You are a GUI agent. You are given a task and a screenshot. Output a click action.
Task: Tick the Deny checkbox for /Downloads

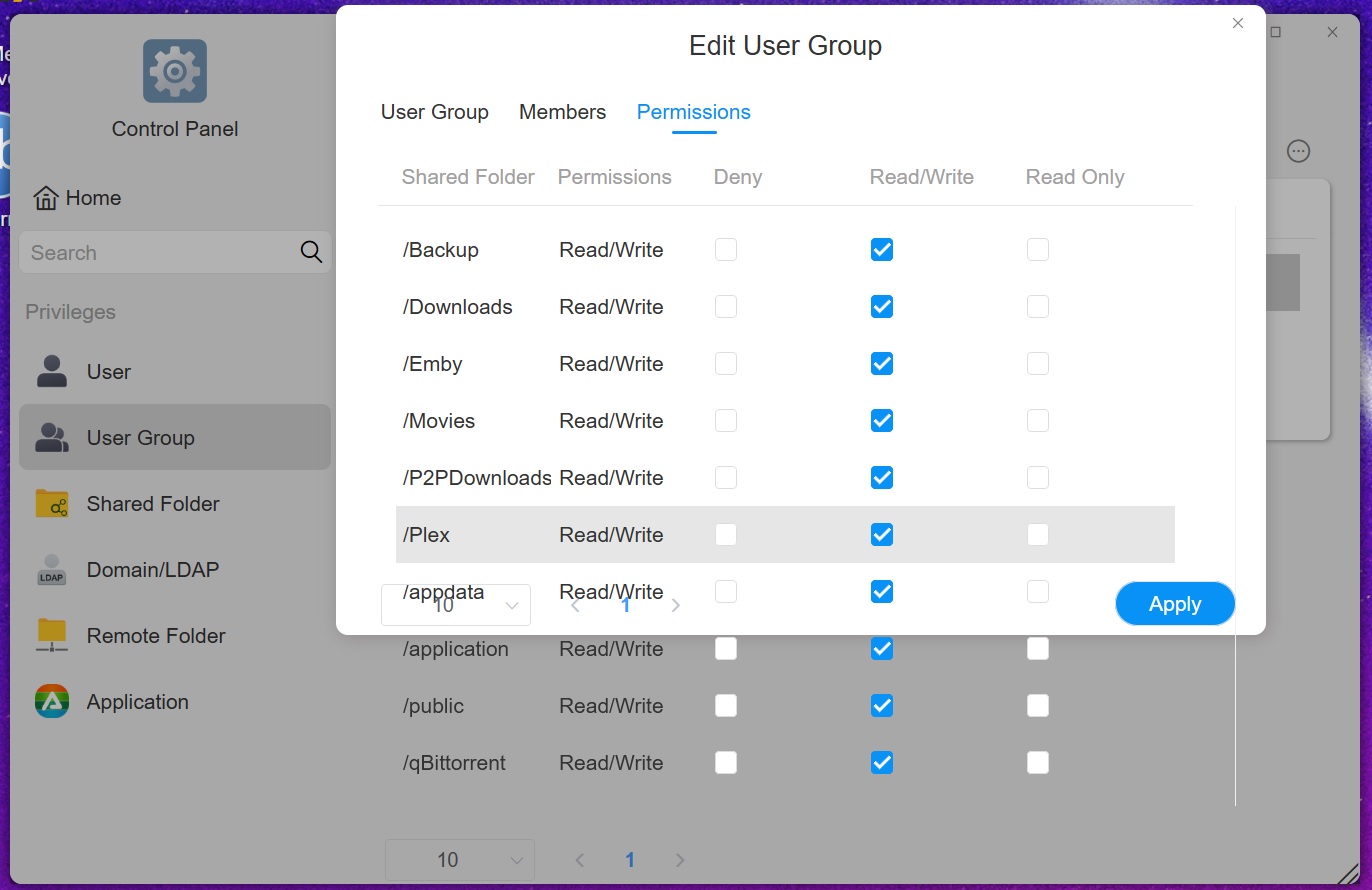726,307
